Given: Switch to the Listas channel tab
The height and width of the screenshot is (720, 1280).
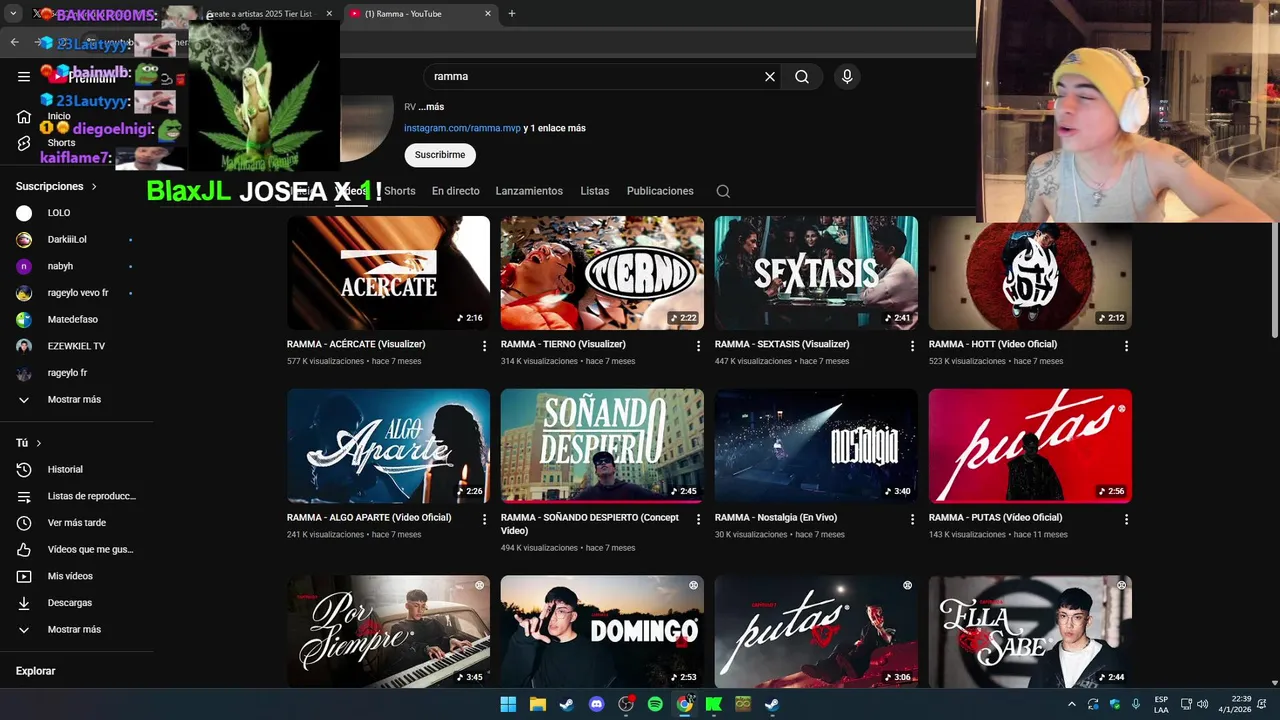Looking at the screenshot, I should click(594, 191).
